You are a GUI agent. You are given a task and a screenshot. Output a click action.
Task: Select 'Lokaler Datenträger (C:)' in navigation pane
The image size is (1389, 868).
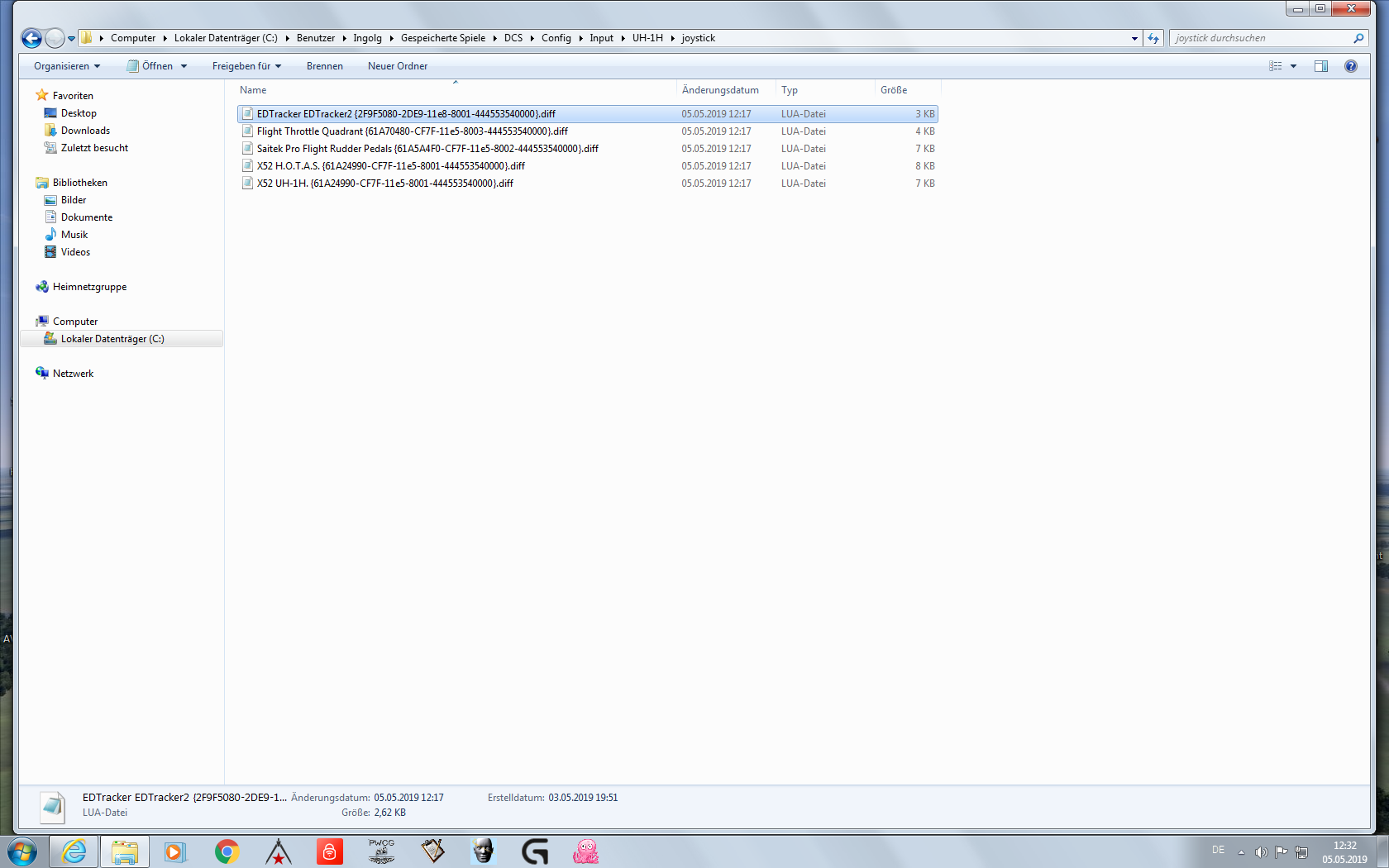[112, 339]
